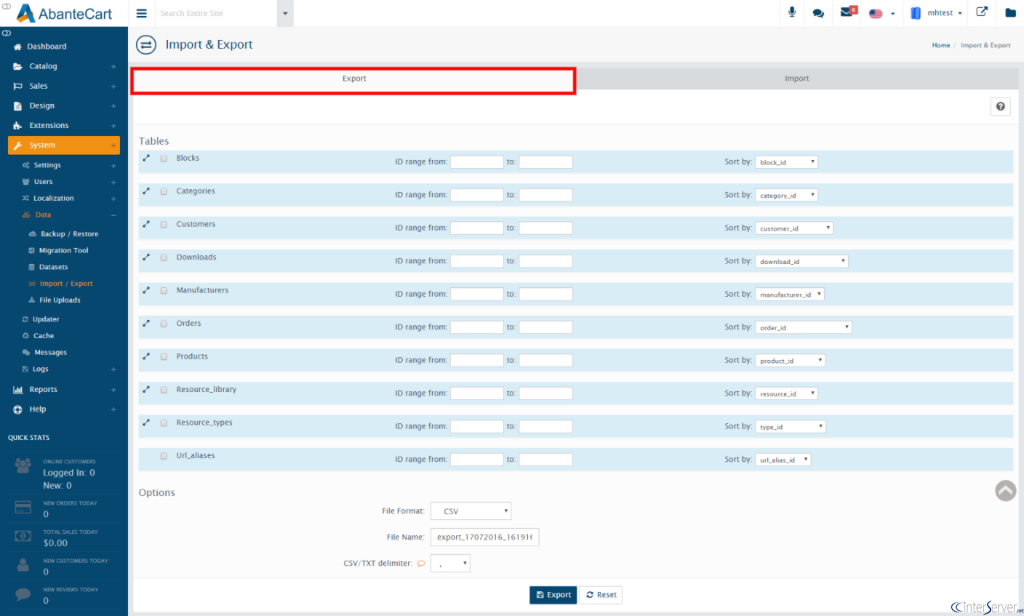
Task: Open the Orders sort by order_id dropdown
Action: [803, 327]
